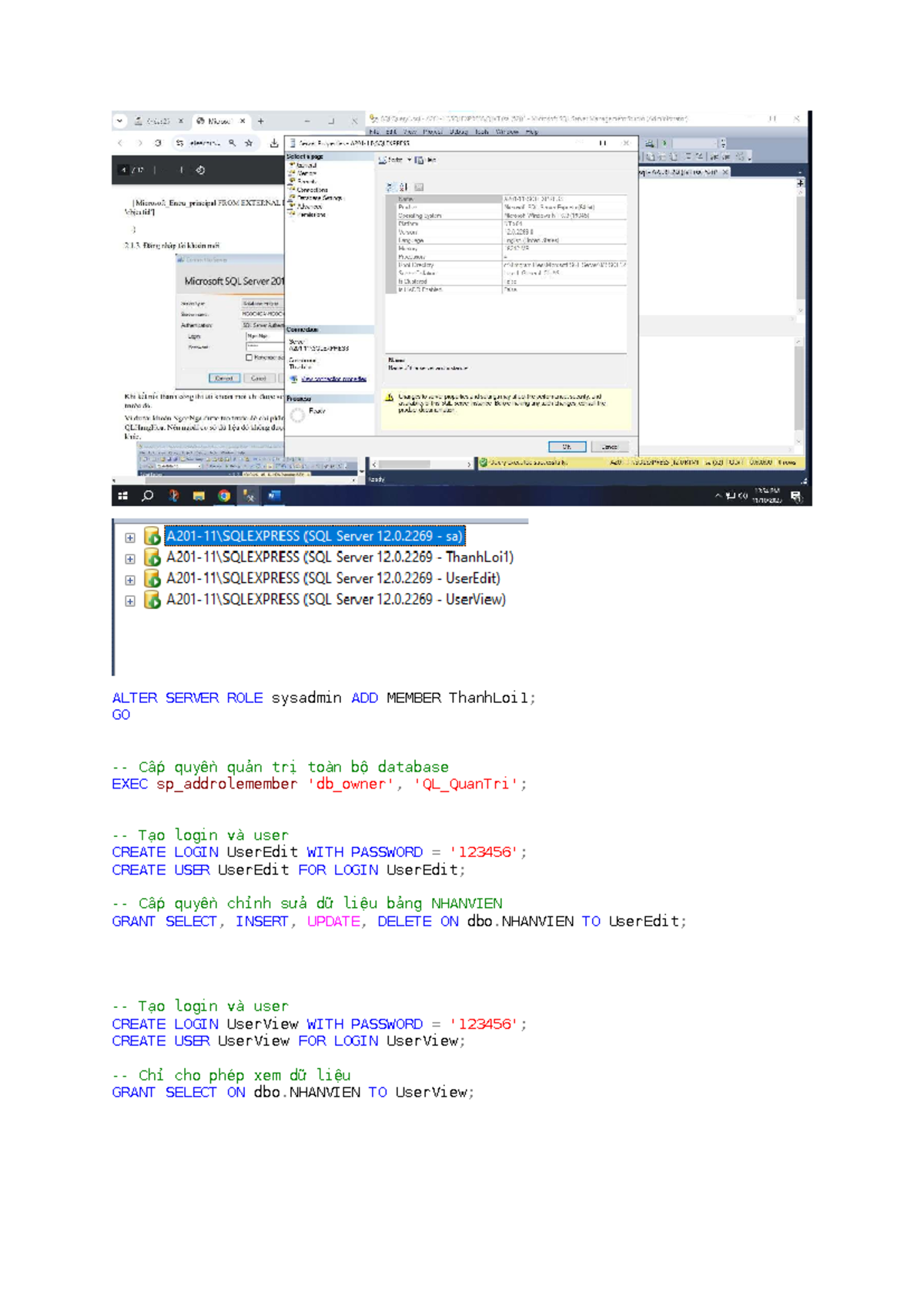The image size is (924, 1306).
Task: Click the green execute icon in SSMS toolbar
Action: 665,143
